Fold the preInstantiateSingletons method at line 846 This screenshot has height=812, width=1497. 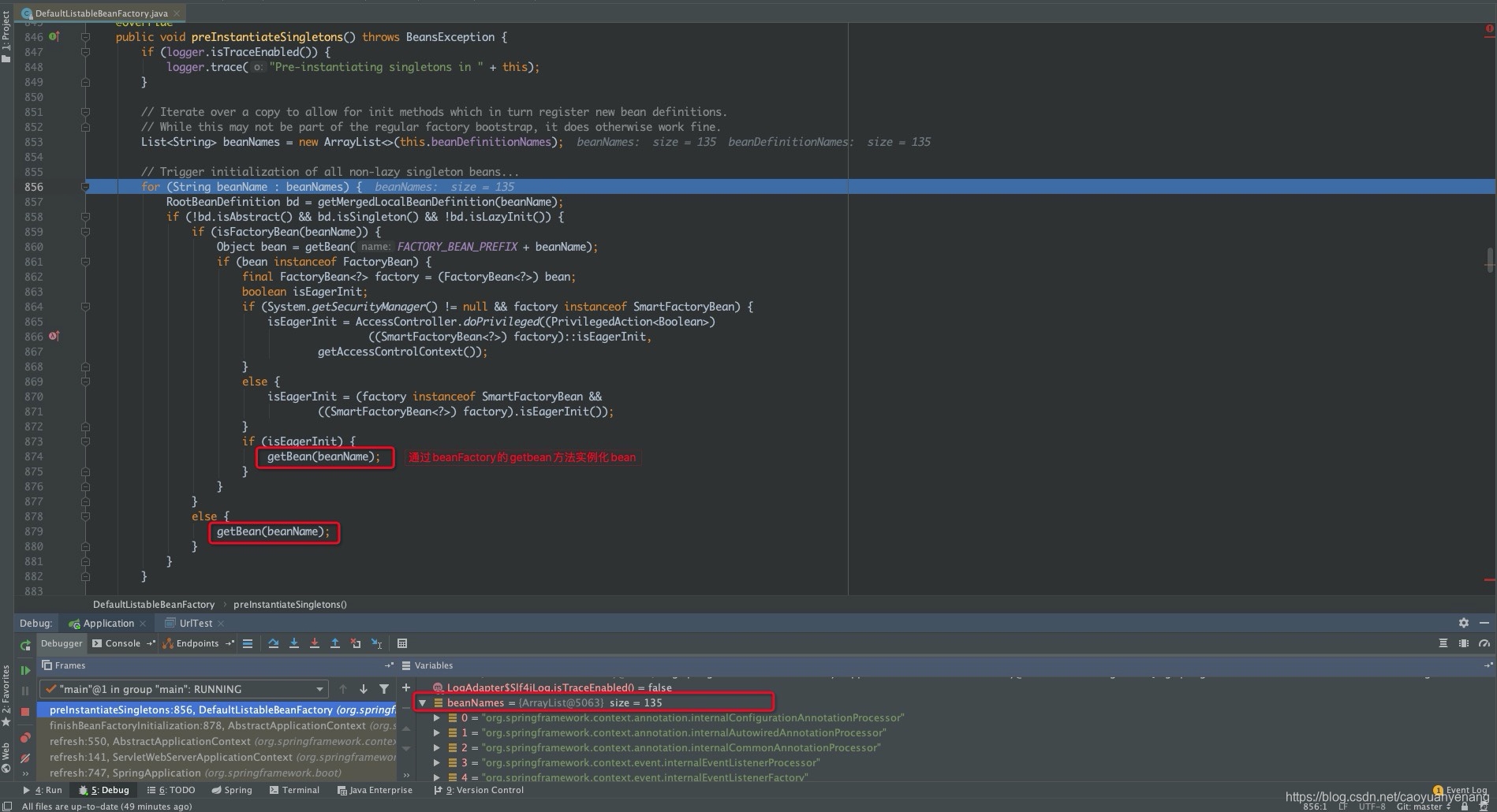point(85,37)
